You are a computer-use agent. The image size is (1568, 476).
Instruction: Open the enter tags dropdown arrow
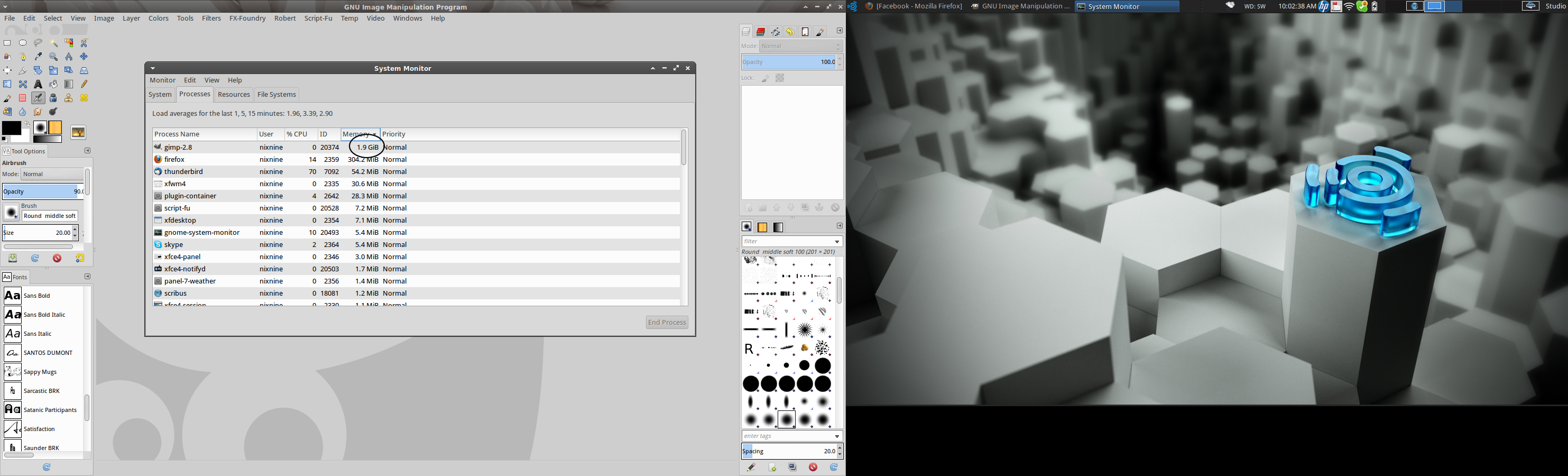pos(837,436)
